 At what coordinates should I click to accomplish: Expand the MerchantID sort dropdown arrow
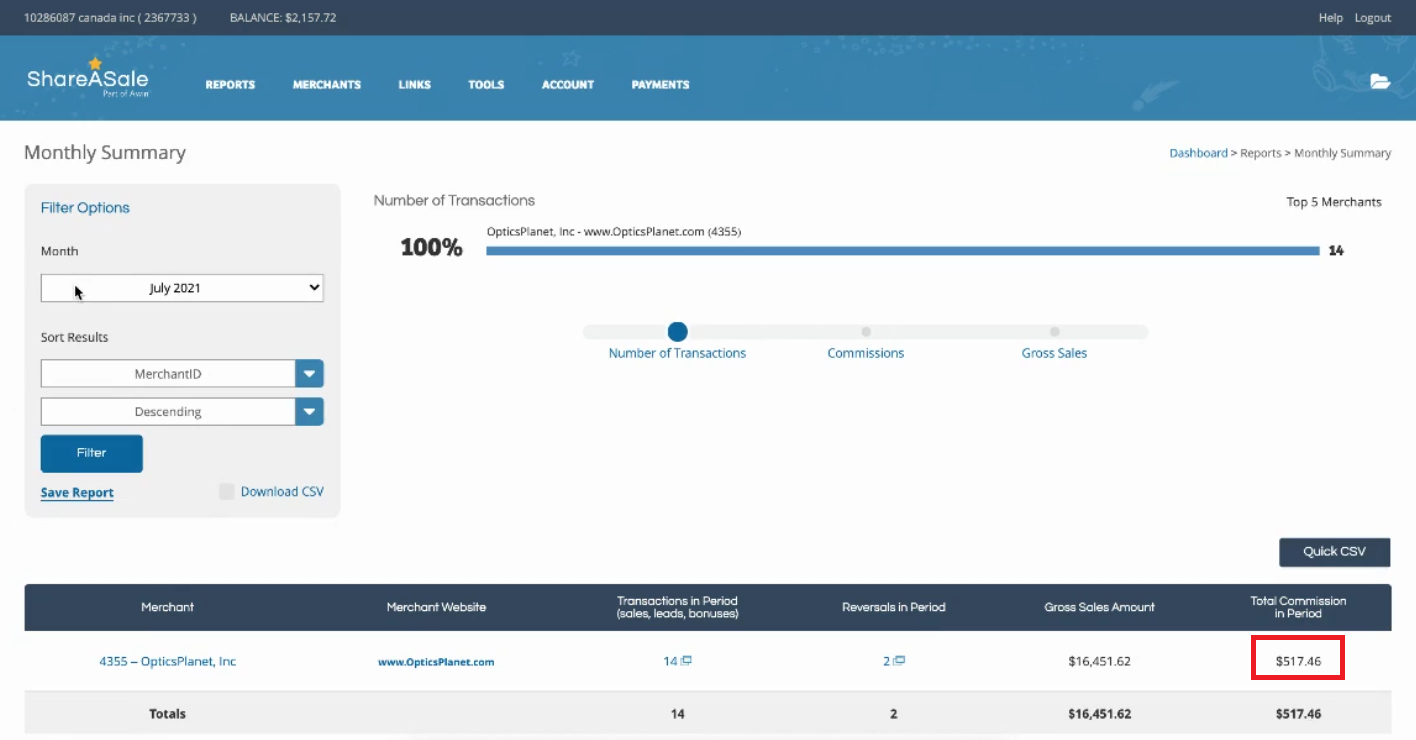tap(310, 374)
